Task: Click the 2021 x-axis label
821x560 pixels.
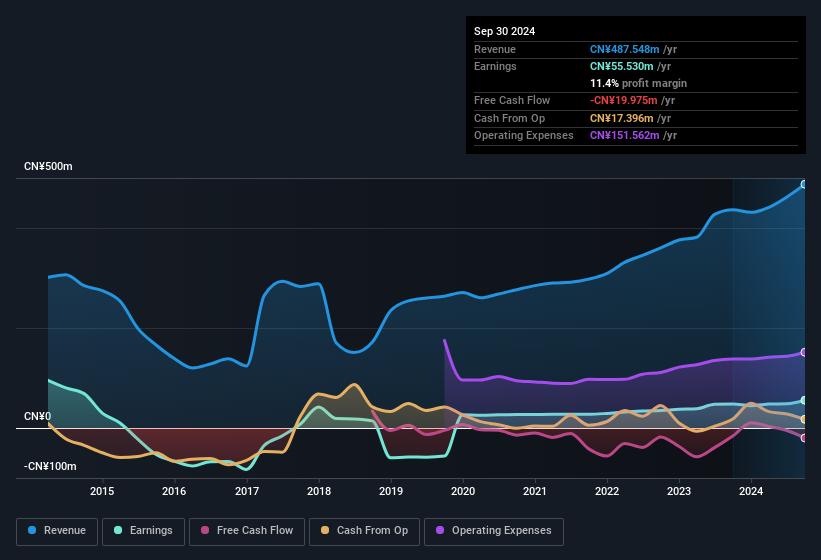Action: coord(535,491)
